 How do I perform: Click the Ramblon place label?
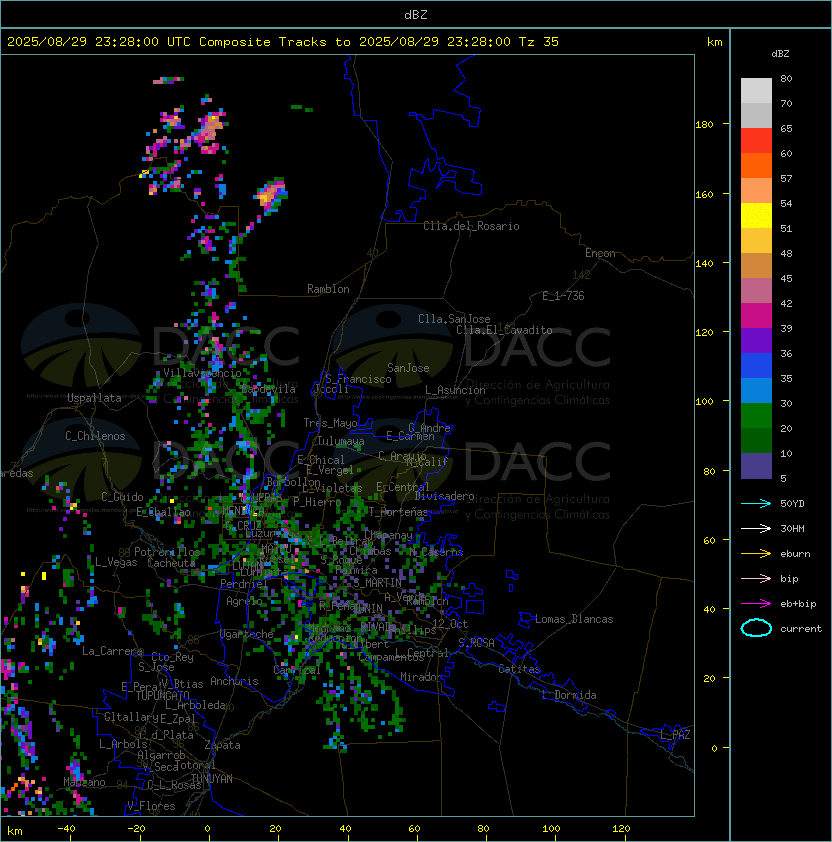328,289
